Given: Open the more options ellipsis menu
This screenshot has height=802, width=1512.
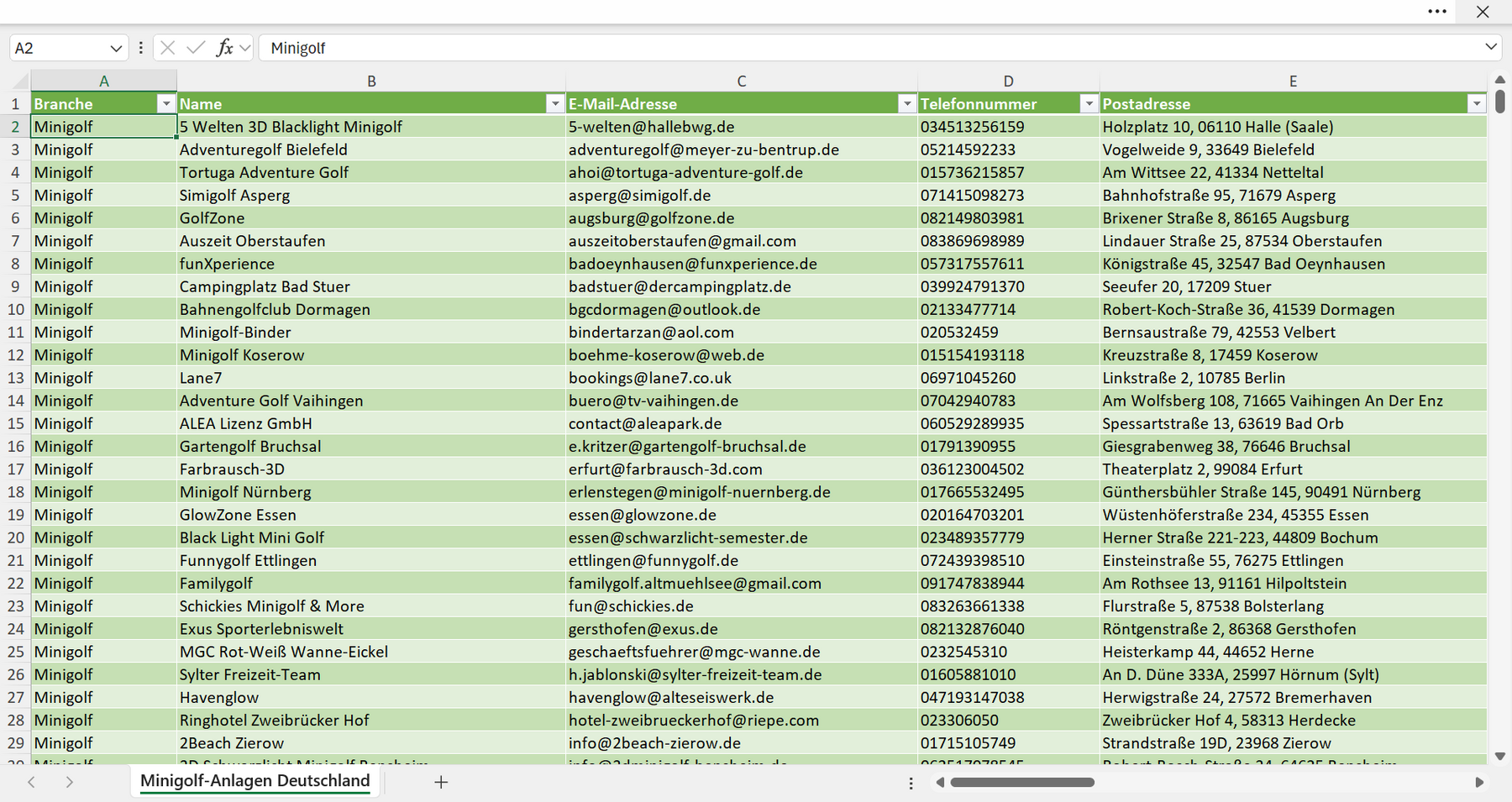Looking at the screenshot, I should [x=1437, y=12].
